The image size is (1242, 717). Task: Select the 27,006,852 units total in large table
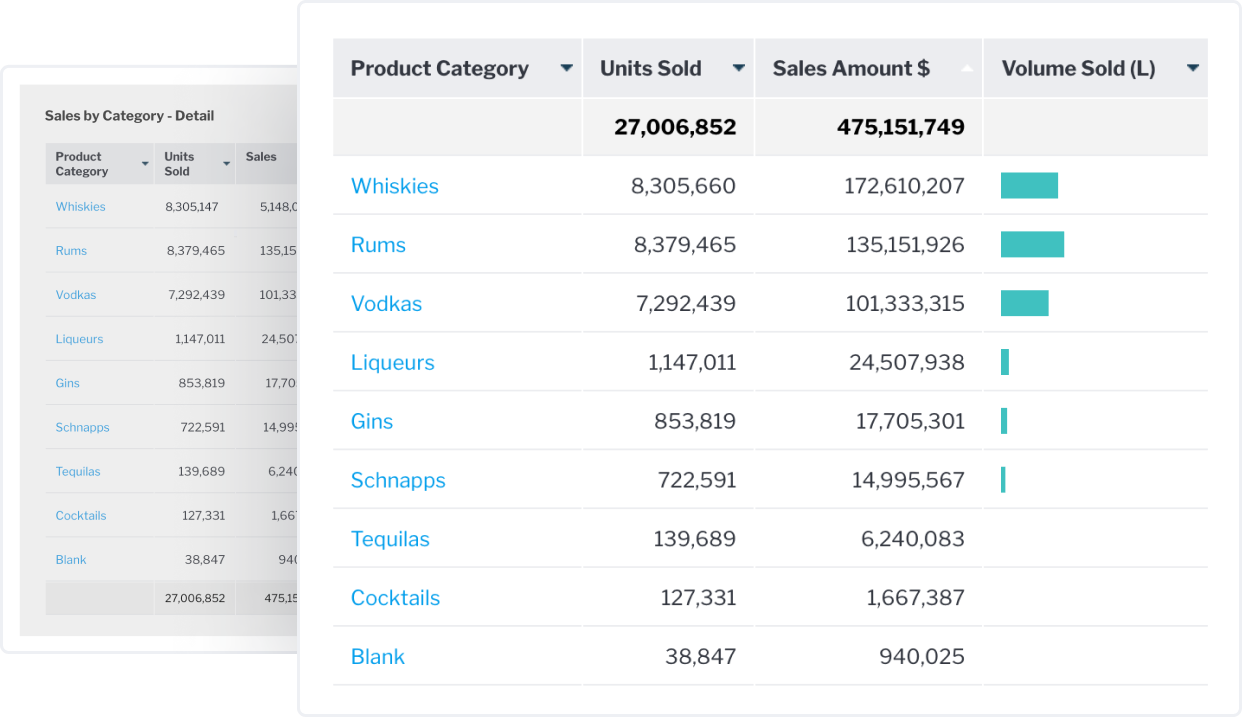coord(675,127)
